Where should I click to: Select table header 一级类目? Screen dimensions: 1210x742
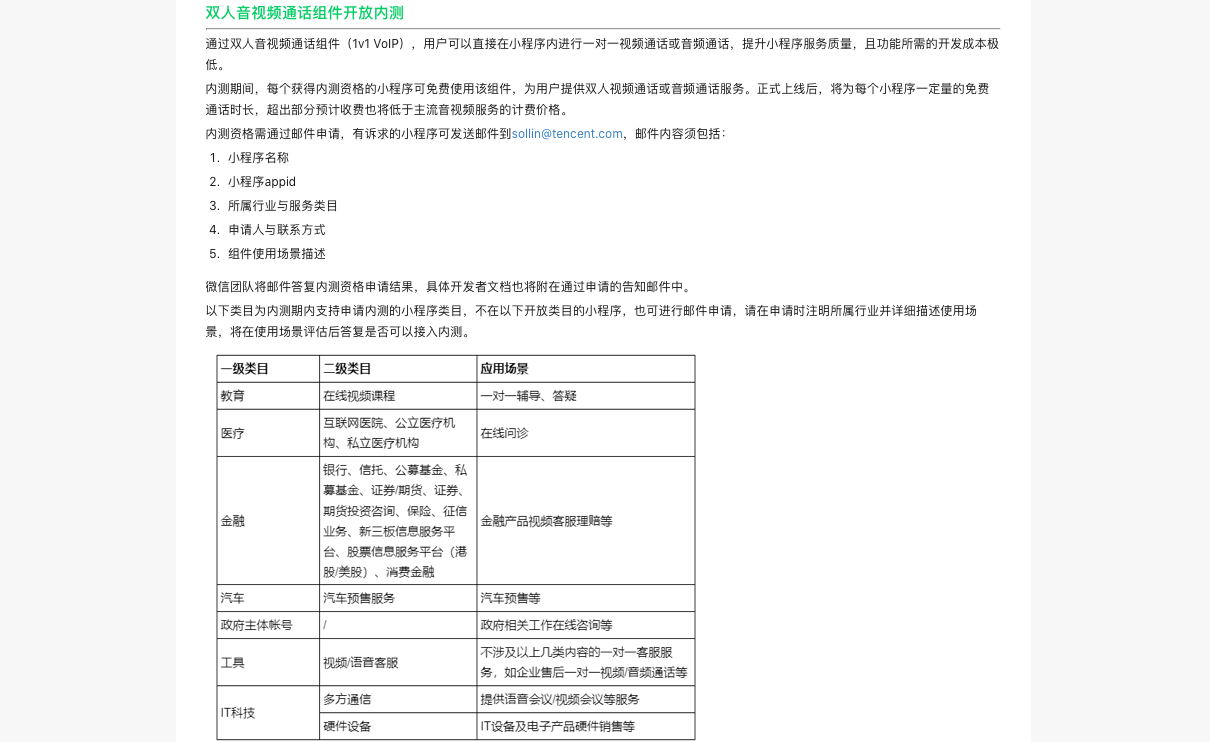268,368
